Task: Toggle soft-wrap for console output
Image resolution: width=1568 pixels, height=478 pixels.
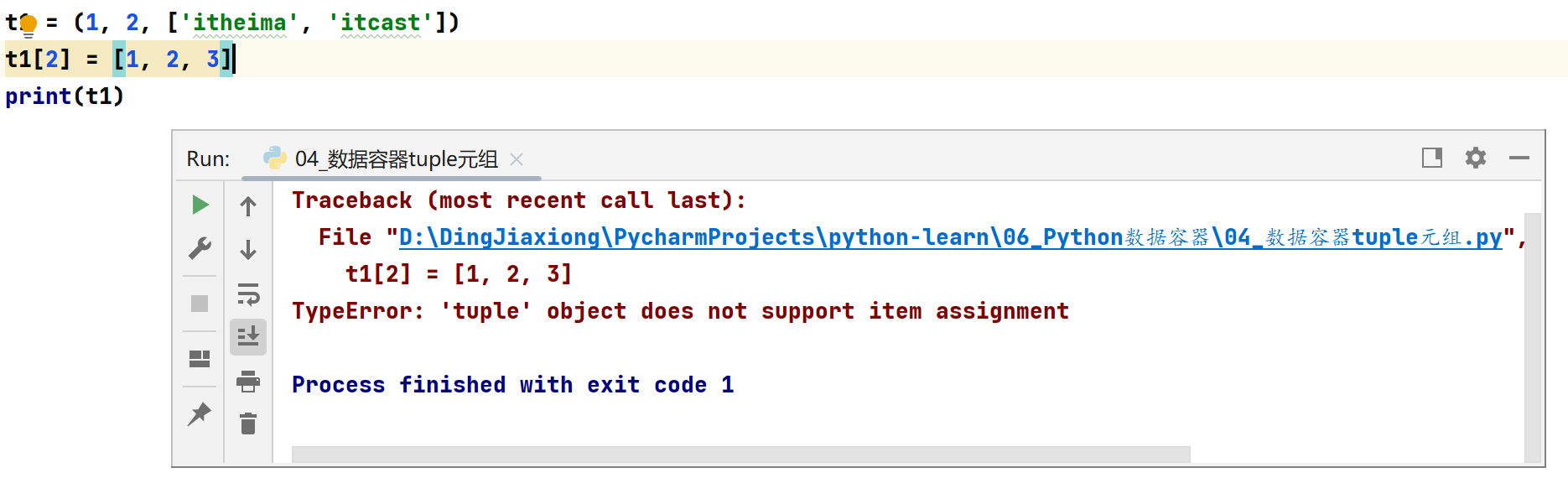Action: pos(248,294)
